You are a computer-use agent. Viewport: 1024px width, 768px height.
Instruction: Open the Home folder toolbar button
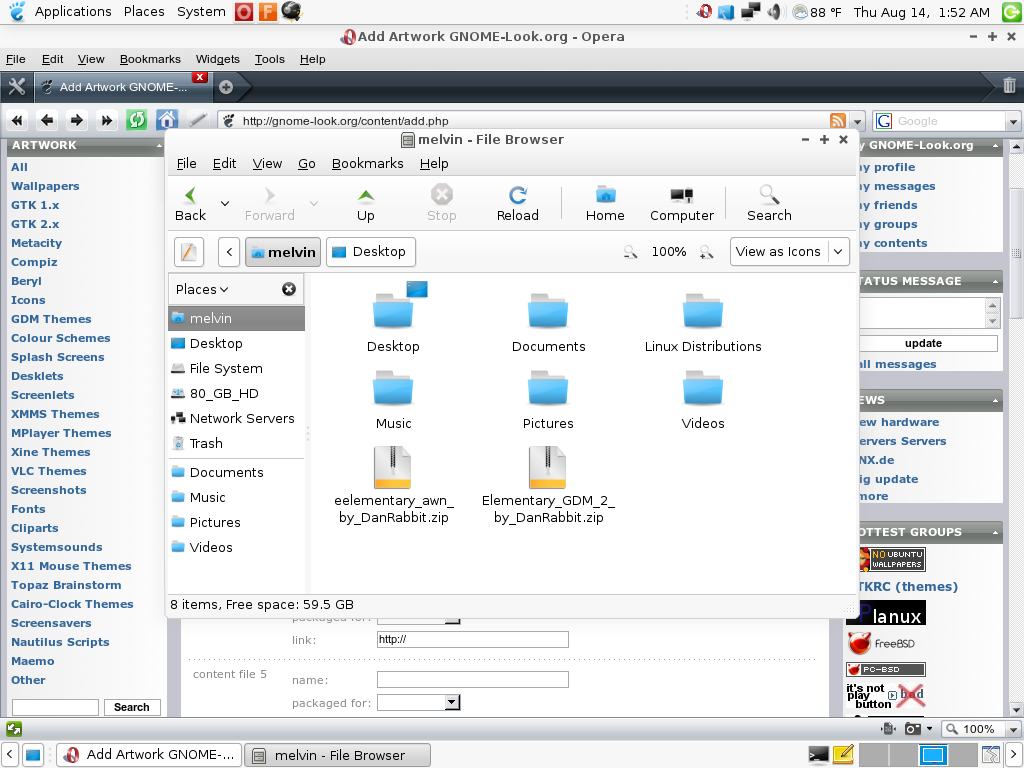[605, 204]
